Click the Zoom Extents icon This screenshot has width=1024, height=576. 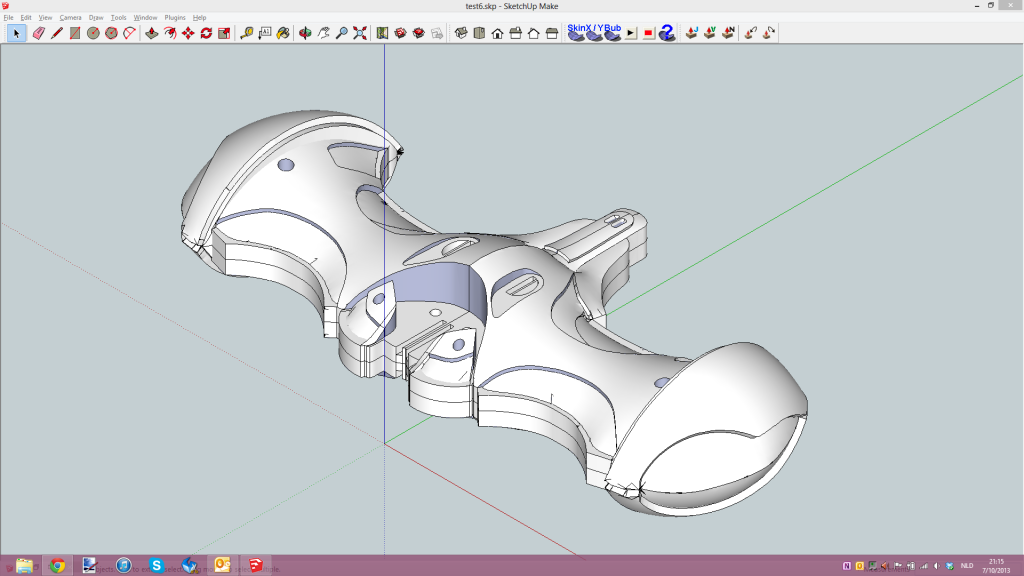coord(360,33)
